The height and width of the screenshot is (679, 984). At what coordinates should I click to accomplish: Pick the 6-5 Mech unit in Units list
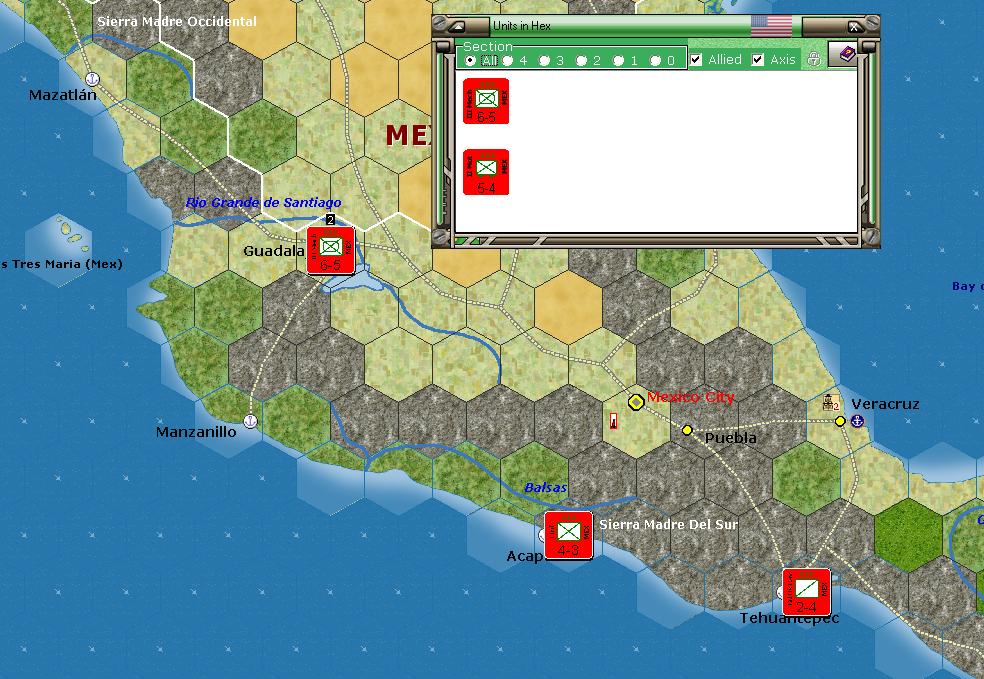pos(486,101)
